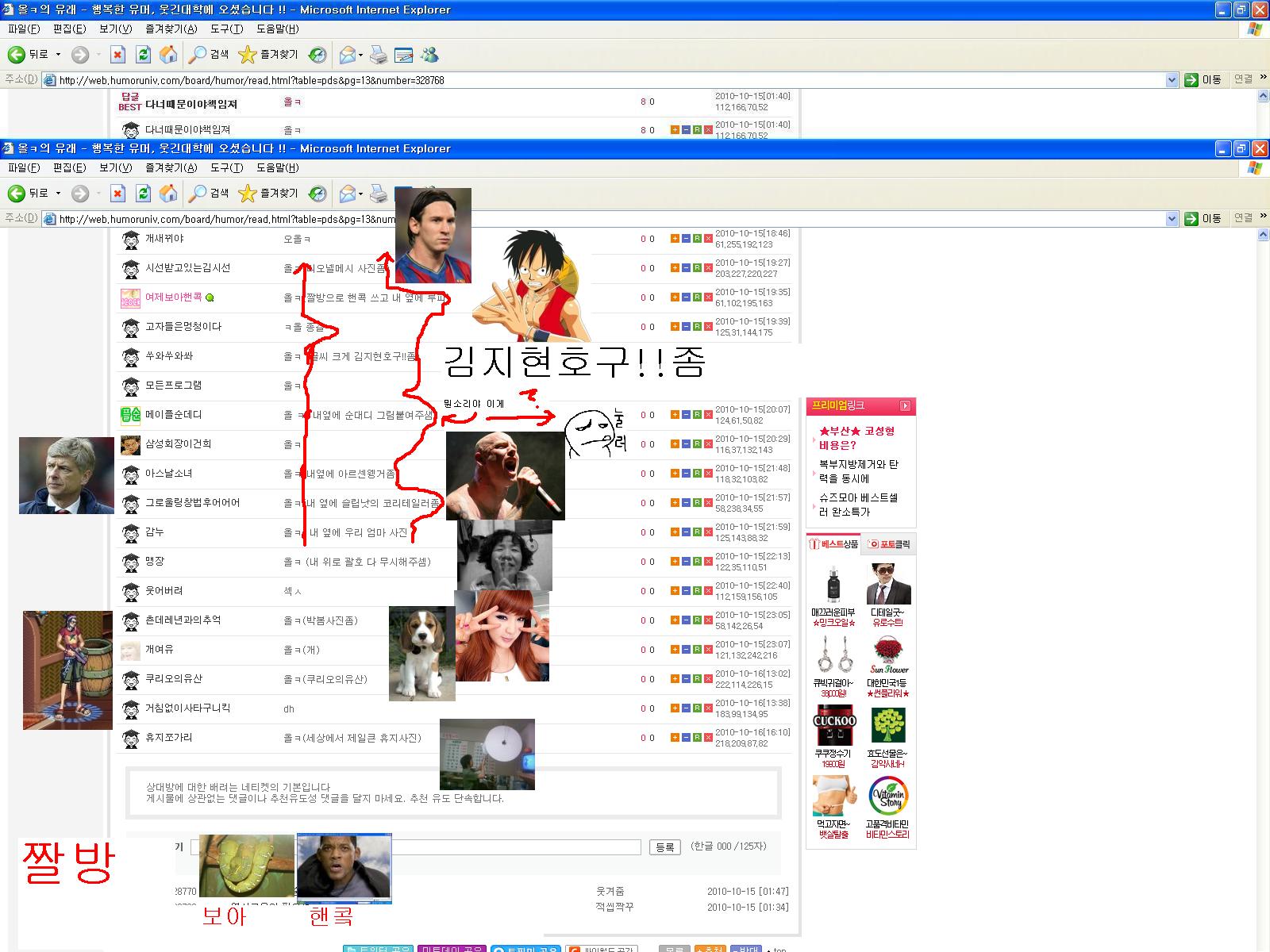Open address bar dropdown in the upper browser window
Image resolution: width=1270 pixels, height=952 pixels.
pyautogui.click(x=1172, y=80)
